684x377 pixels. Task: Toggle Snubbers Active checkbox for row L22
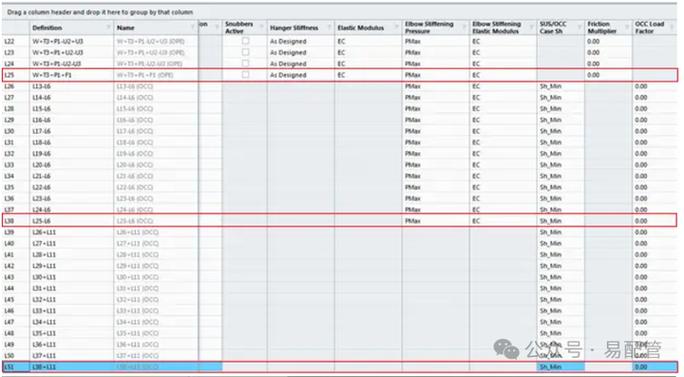point(246,41)
